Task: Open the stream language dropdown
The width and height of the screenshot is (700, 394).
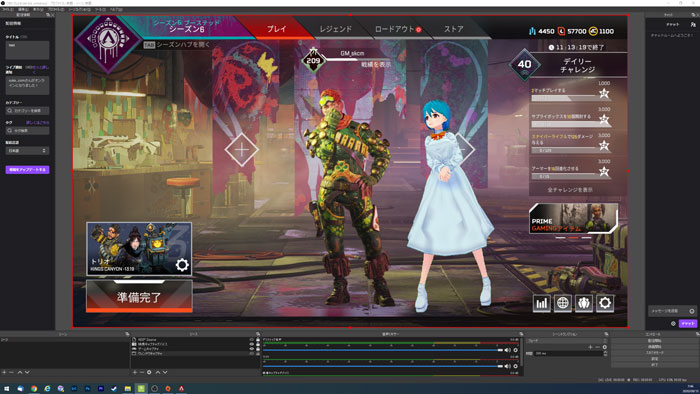Action: 27,151
